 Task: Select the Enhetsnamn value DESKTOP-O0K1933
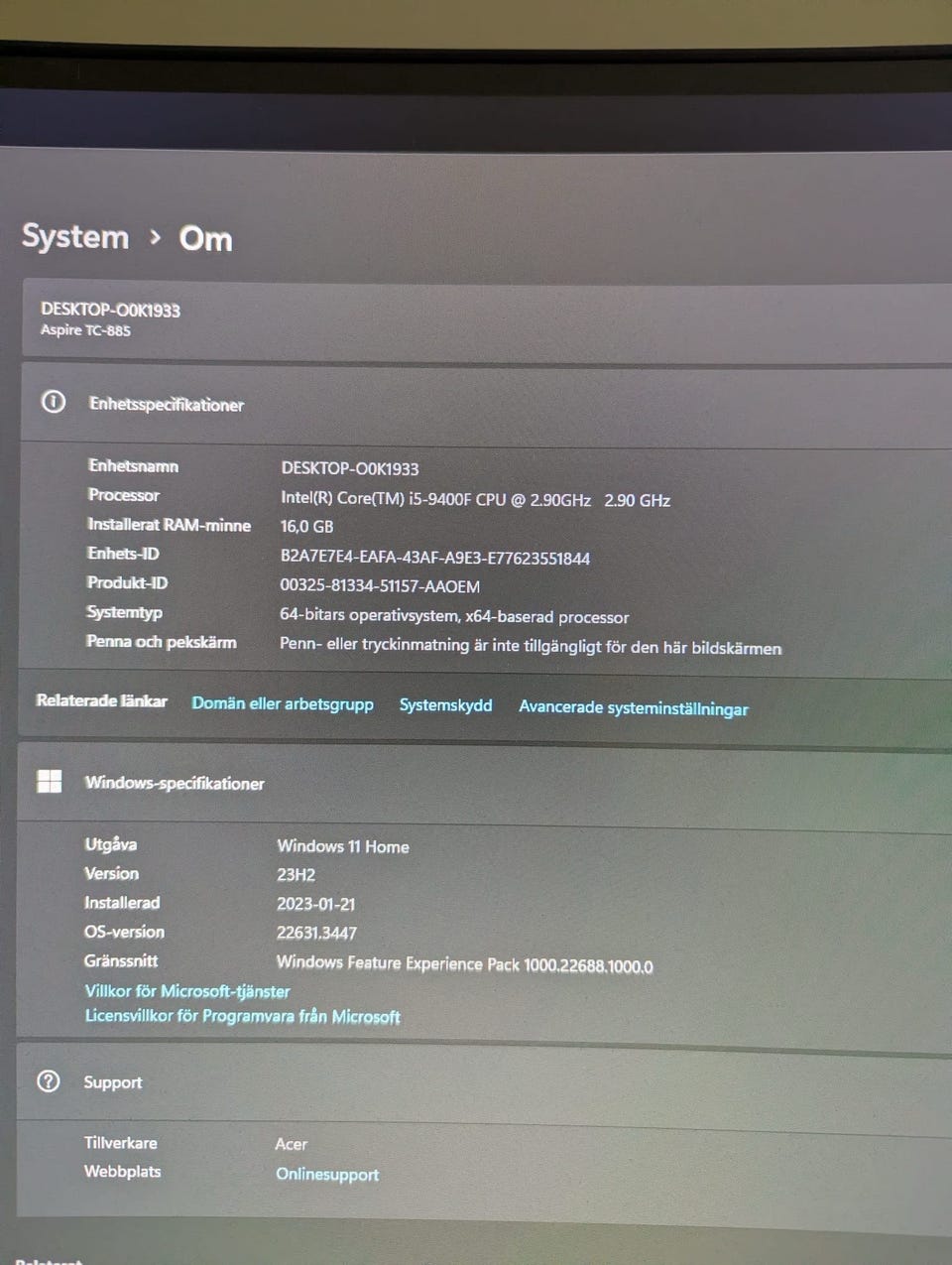(350, 468)
